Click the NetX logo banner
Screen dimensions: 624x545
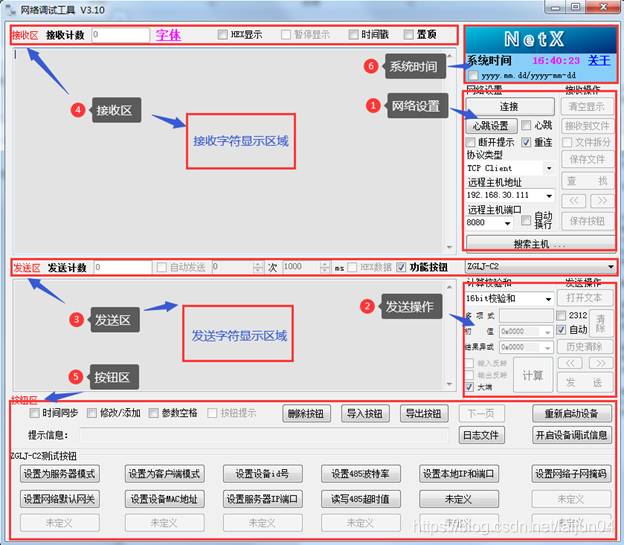540,40
